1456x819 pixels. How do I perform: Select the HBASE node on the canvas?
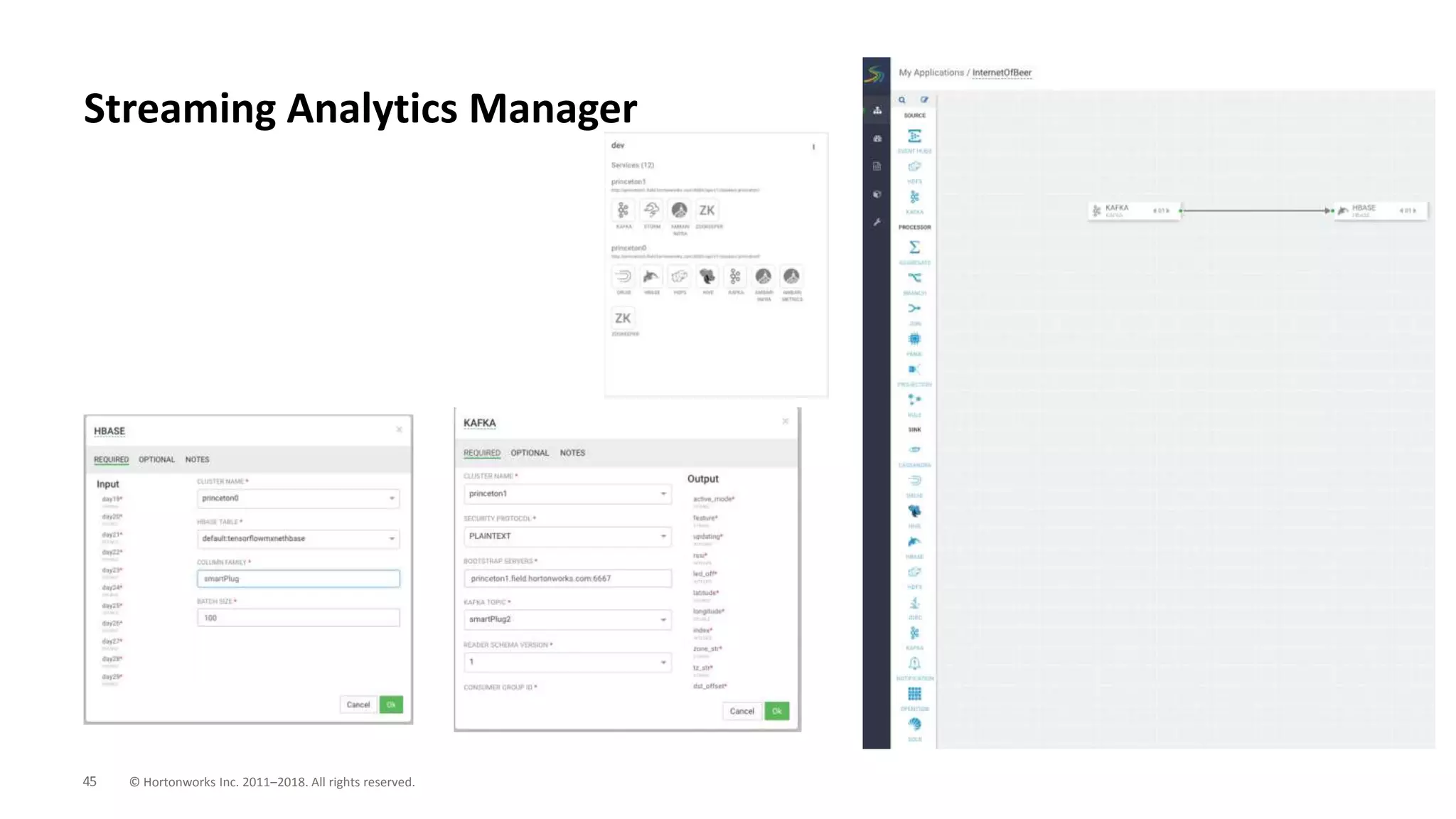[1380, 210]
